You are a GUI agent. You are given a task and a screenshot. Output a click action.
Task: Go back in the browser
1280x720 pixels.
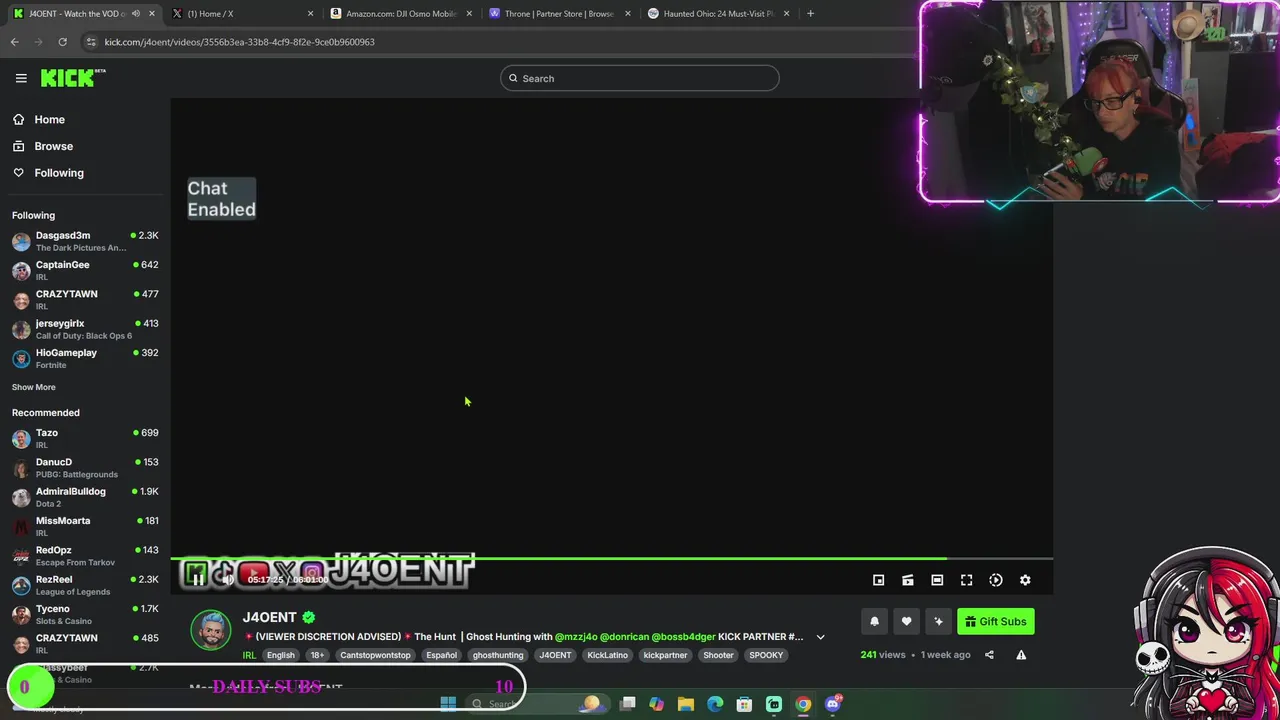pyautogui.click(x=15, y=42)
